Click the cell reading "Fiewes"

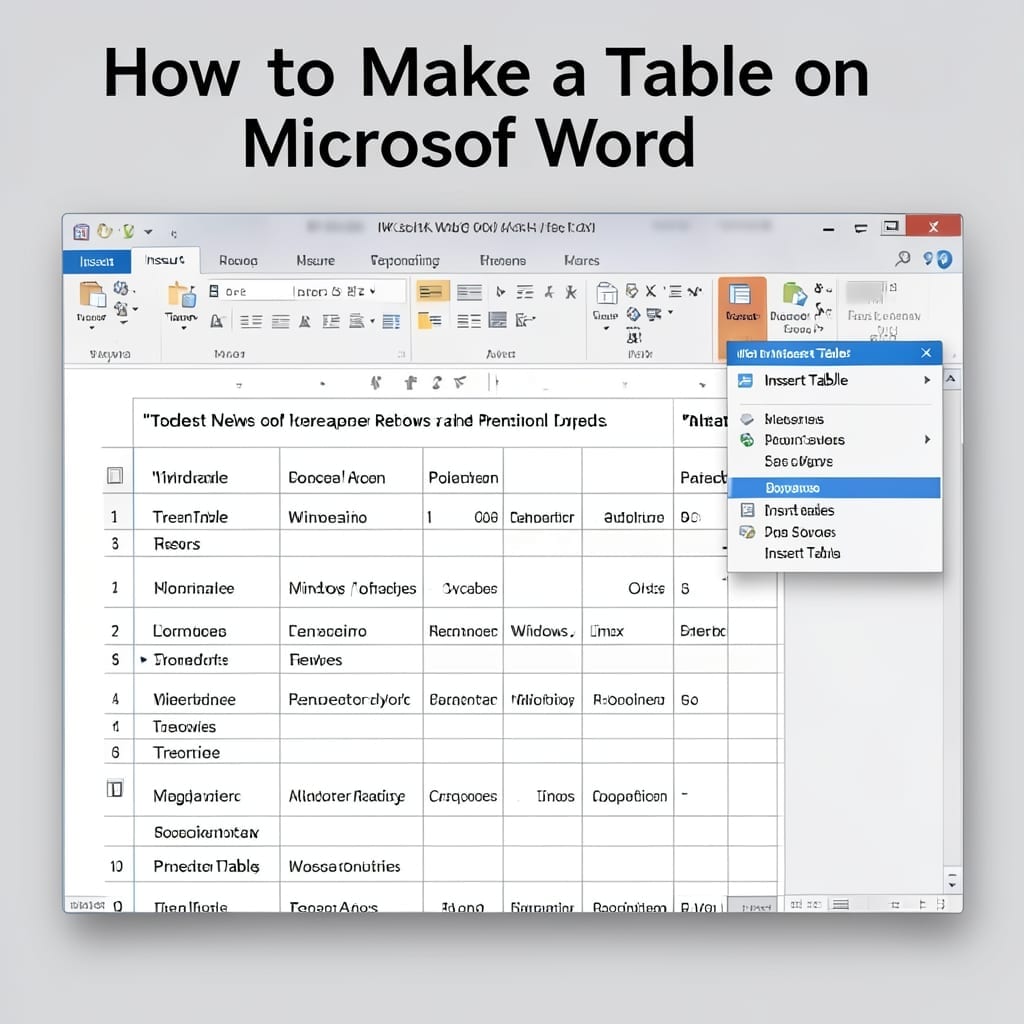click(351, 660)
